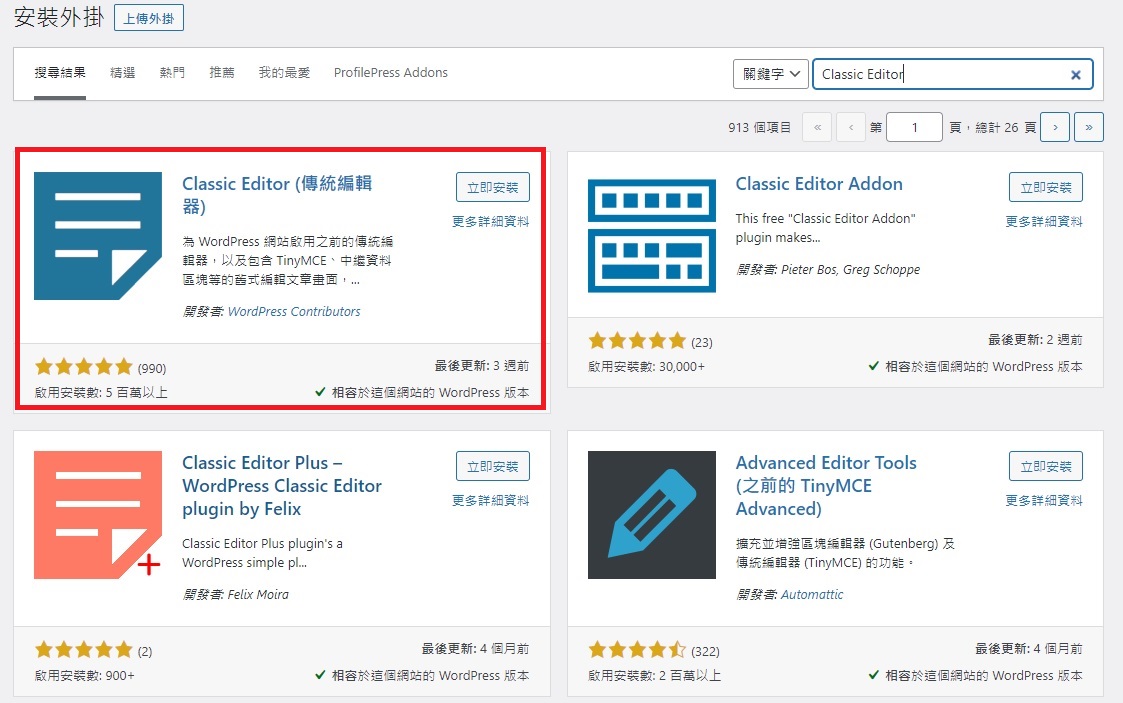Click the star rating of Classic Editor
Screen dimensions: 1123x703
click(84, 366)
